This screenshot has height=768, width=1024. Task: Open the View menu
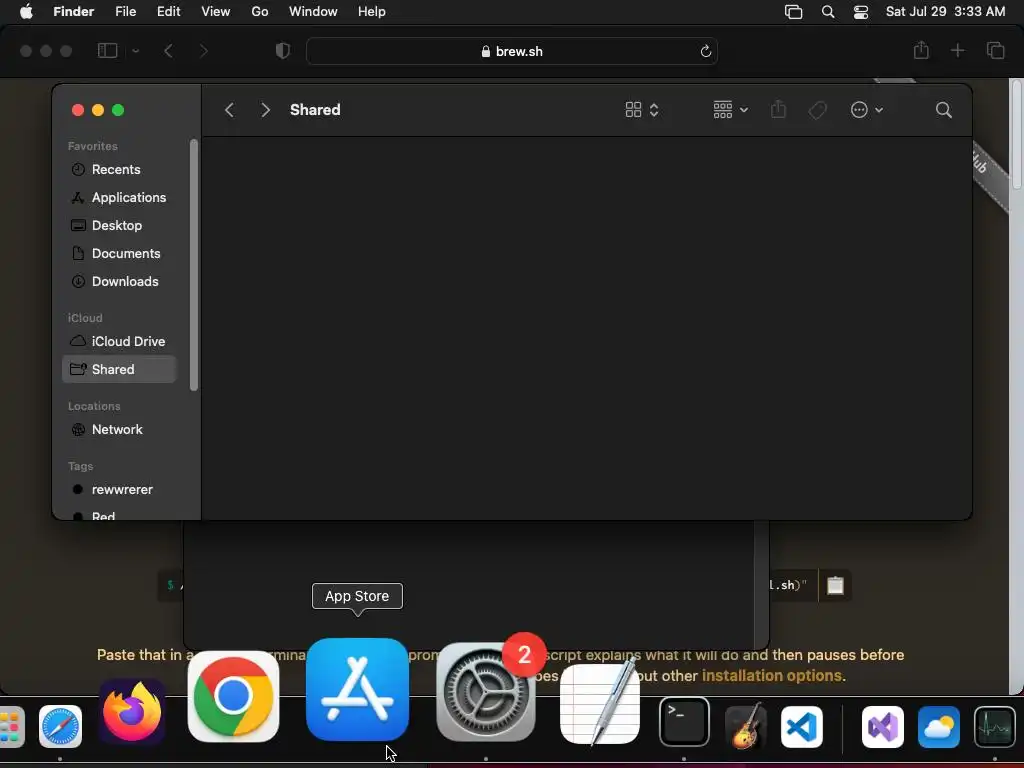pyautogui.click(x=216, y=12)
